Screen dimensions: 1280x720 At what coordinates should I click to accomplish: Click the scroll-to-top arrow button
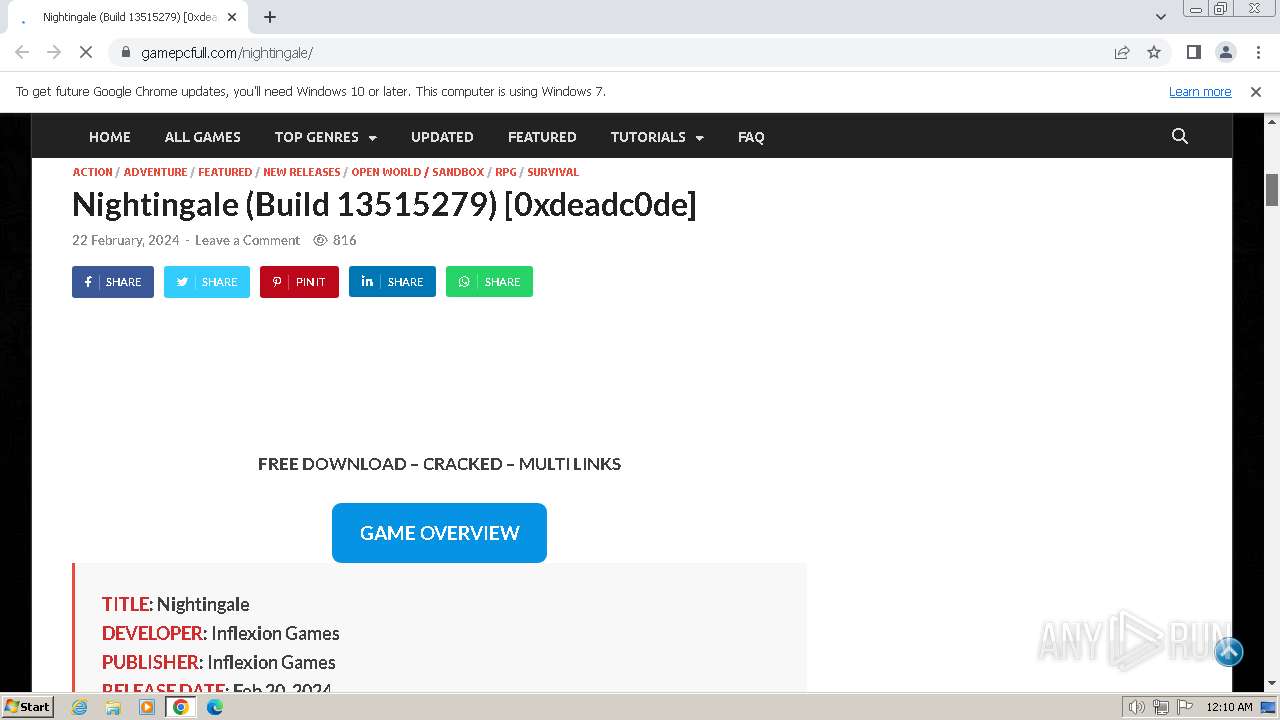(1229, 652)
